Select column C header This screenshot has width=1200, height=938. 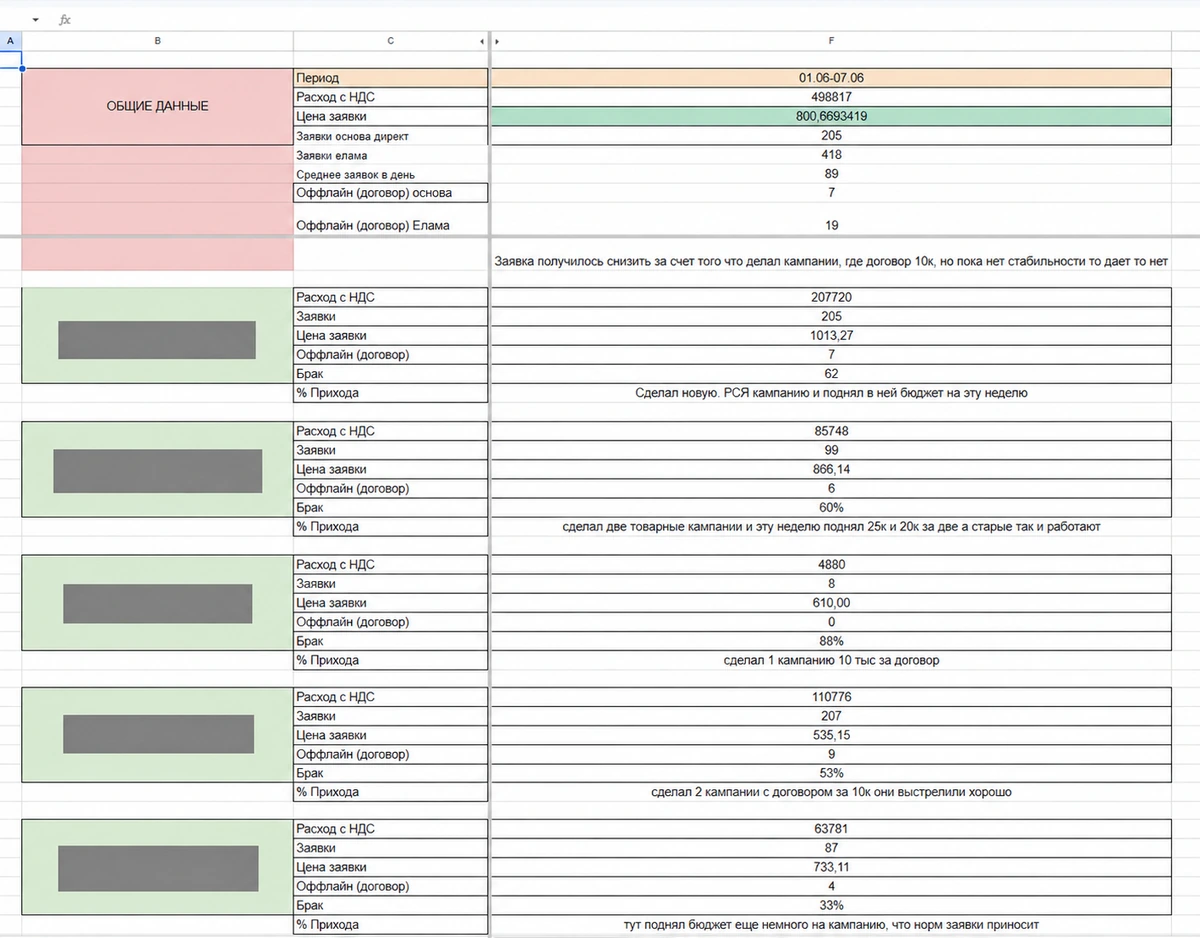[390, 41]
